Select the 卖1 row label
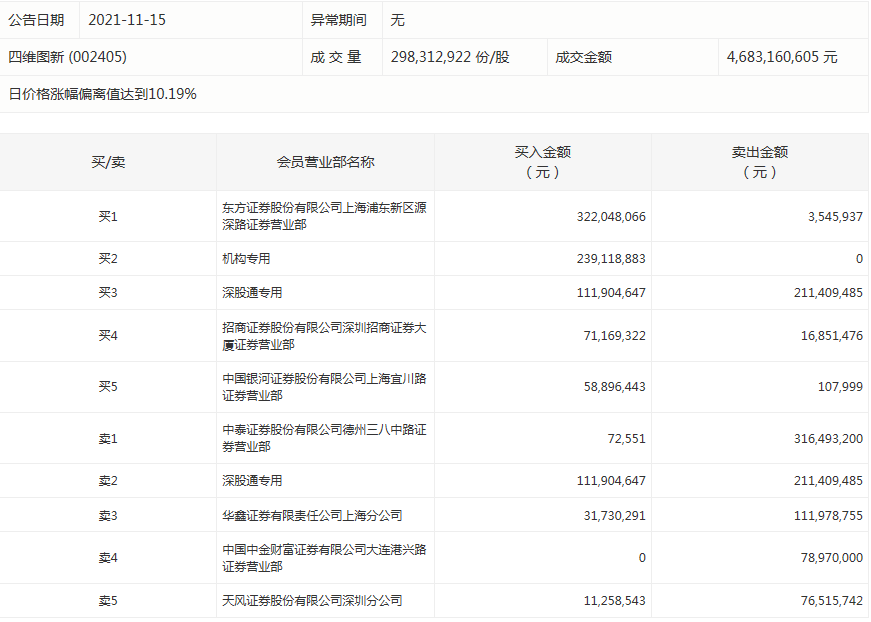The image size is (871, 622). tap(108, 439)
